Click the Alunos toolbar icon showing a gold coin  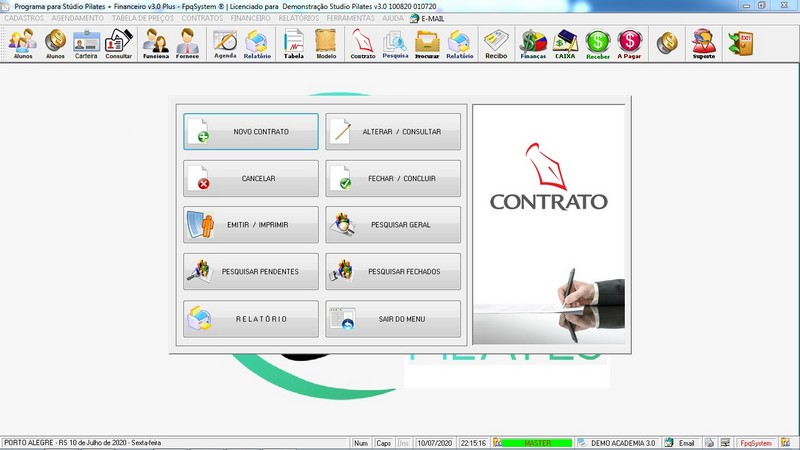click(55, 44)
